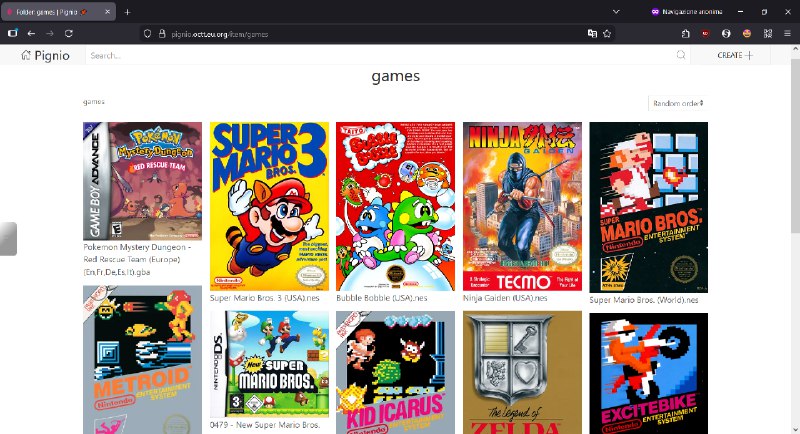Click the shield tracking protection icon
Screen dimensions: 800x434
tap(147, 33)
